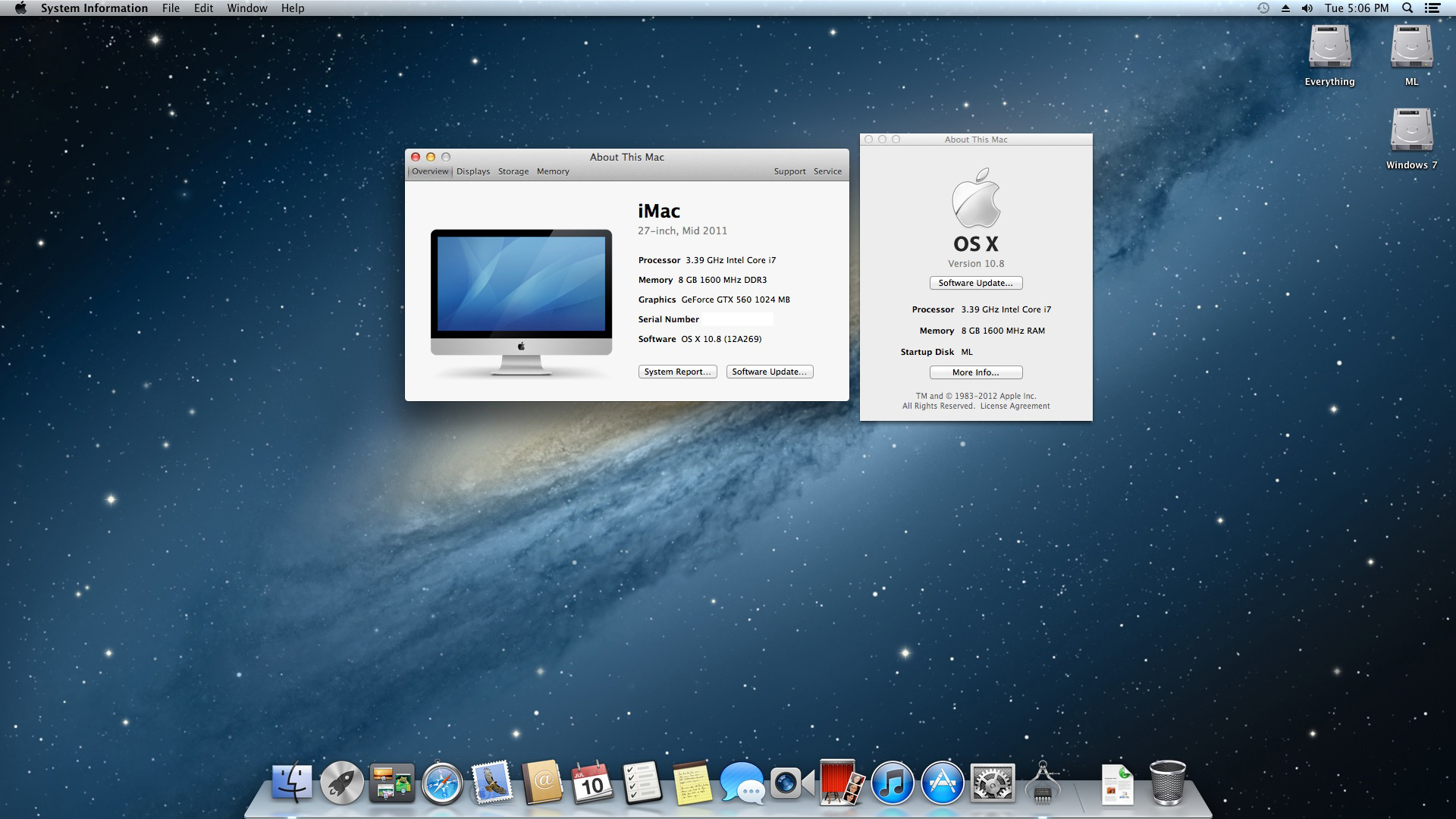
Task: Click the Apple menu in the menu bar
Action: [20, 8]
